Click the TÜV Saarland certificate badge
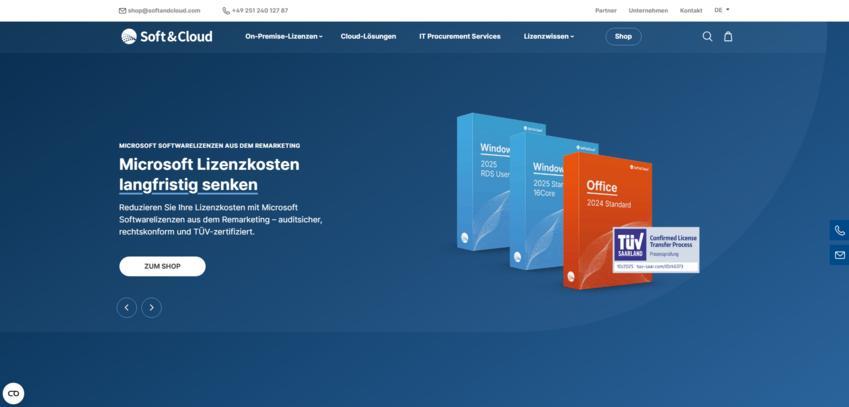The height and width of the screenshot is (407, 849). 656,250
